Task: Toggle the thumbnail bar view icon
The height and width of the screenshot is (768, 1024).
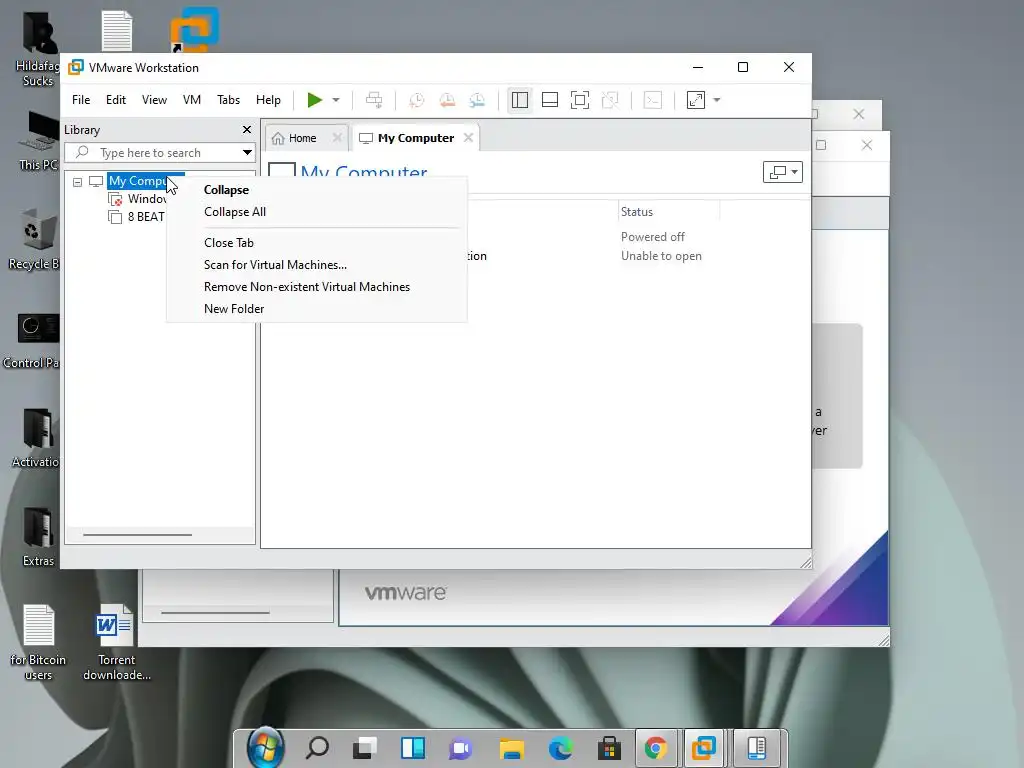Action: [550, 100]
